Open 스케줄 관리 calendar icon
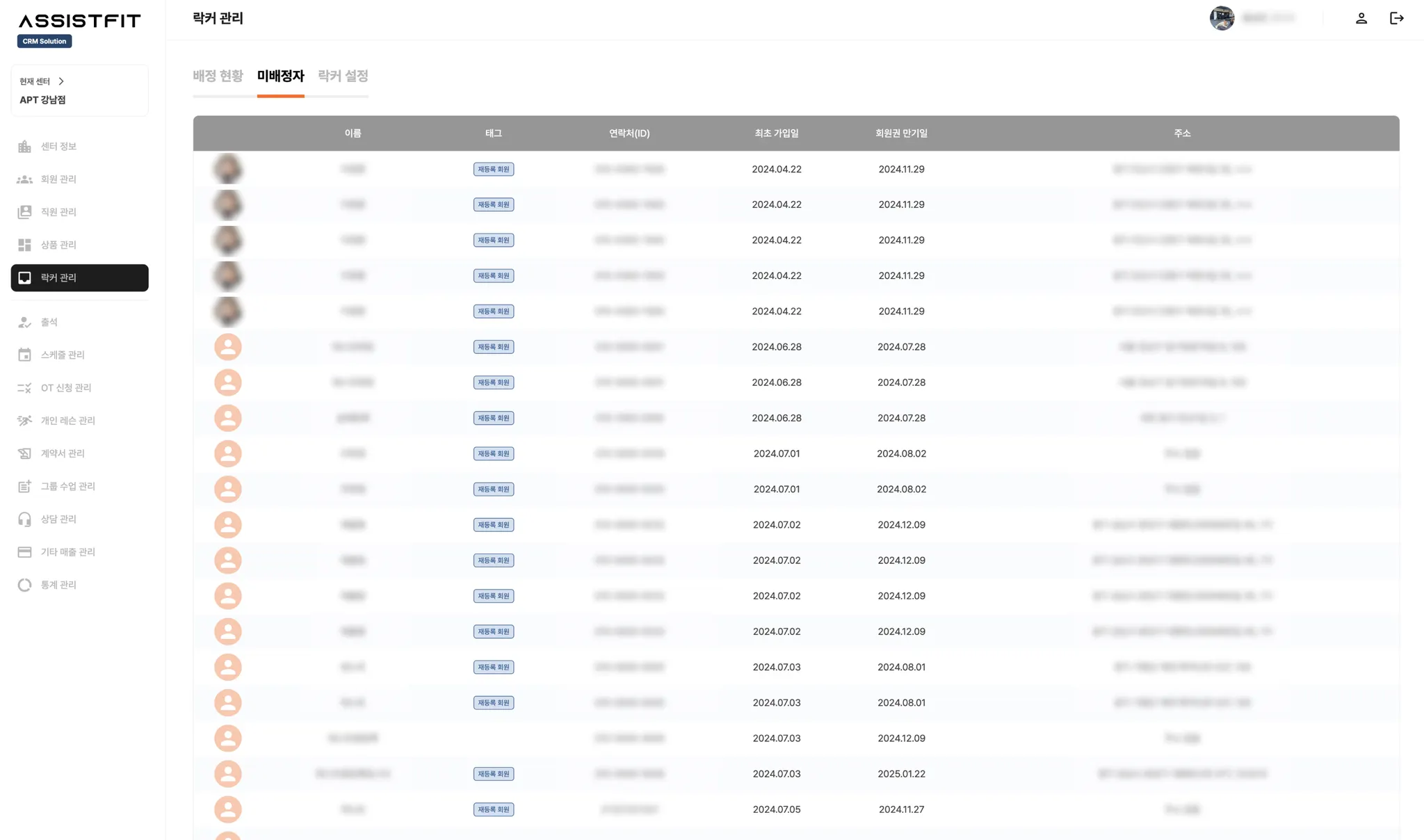The width and height of the screenshot is (1424, 840). click(25, 355)
